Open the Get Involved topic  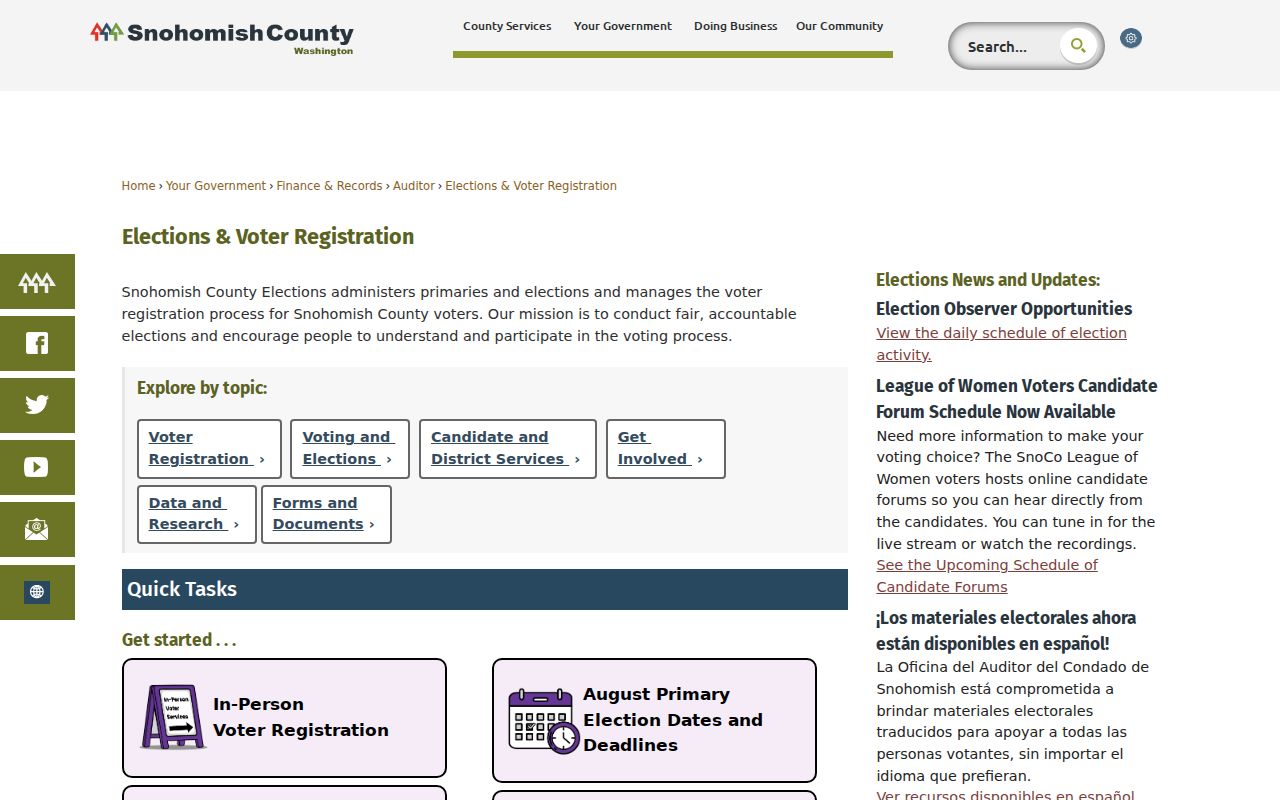(666, 449)
